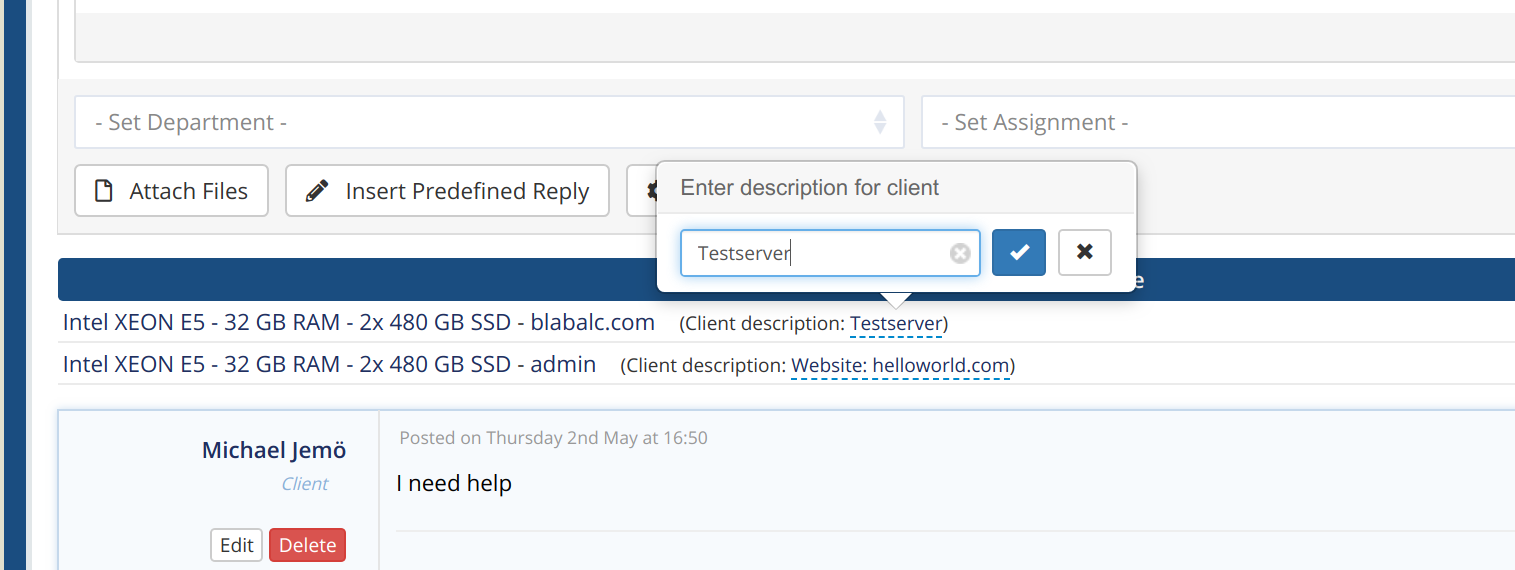1515x570 pixels.
Task: Click into the reply text area at the top
Action: coord(795,31)
